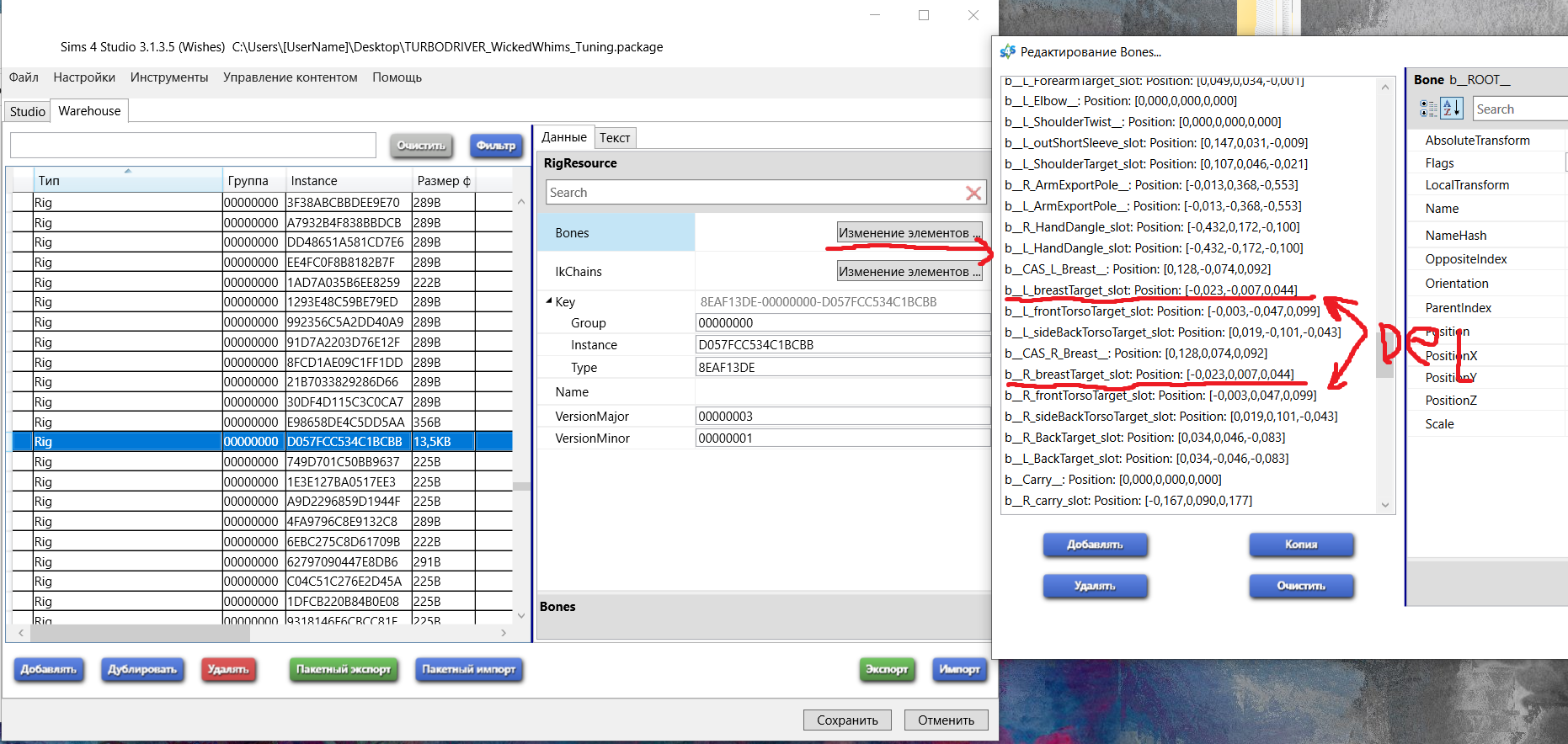Sort Bone properties alphabetically
Viewport: 1568px width, 744px height.
[x=1452, y=109]
